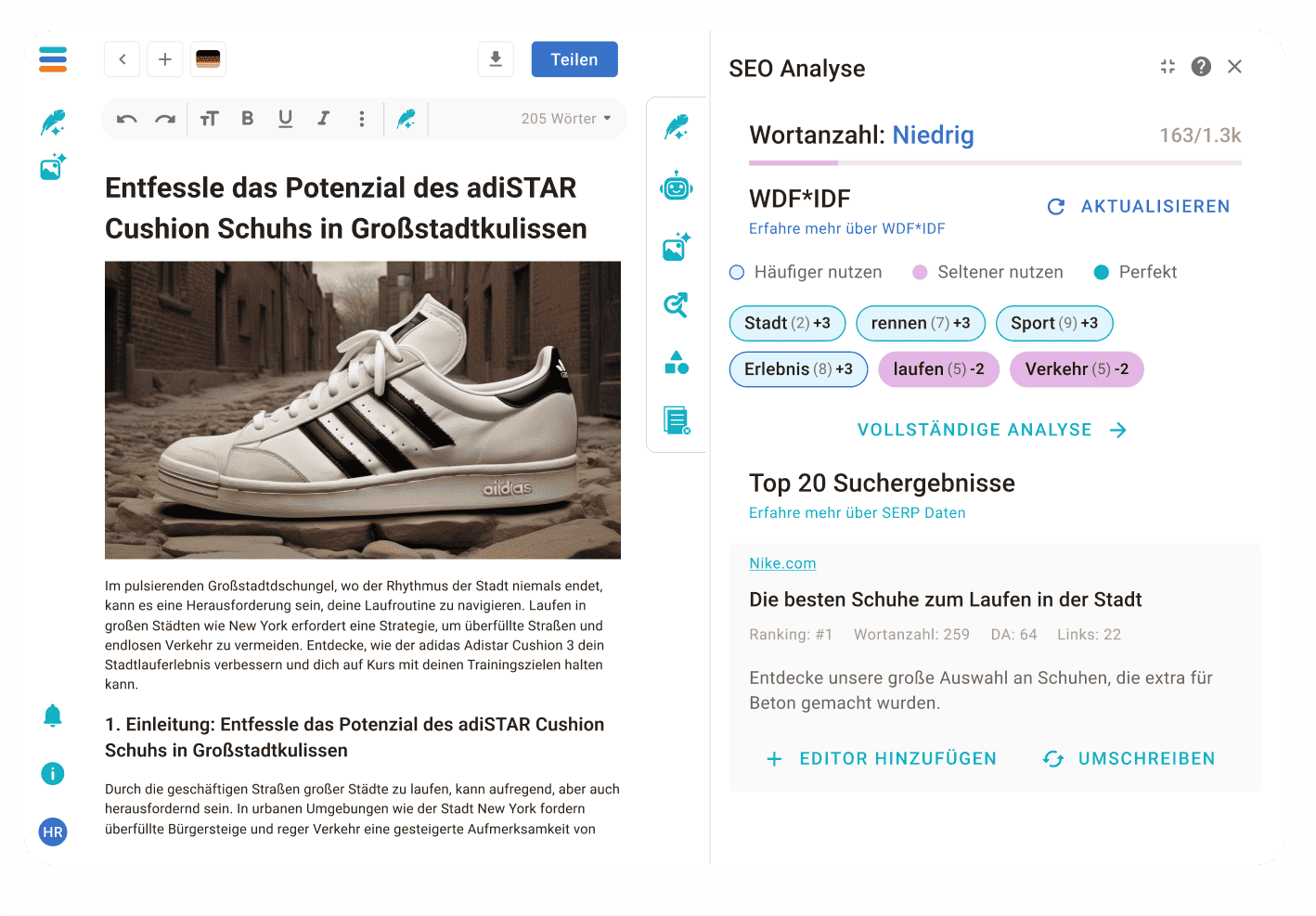Open Erfahre mehr über WDF*IDF link
Screen dimensions: 1316x916
[847, 228]
